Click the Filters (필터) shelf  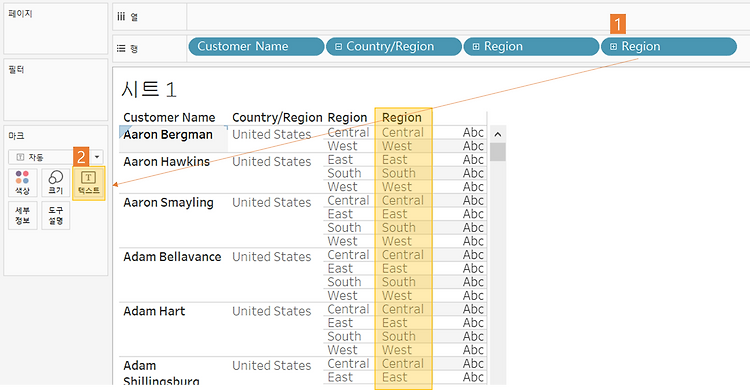tap(55, 90)
